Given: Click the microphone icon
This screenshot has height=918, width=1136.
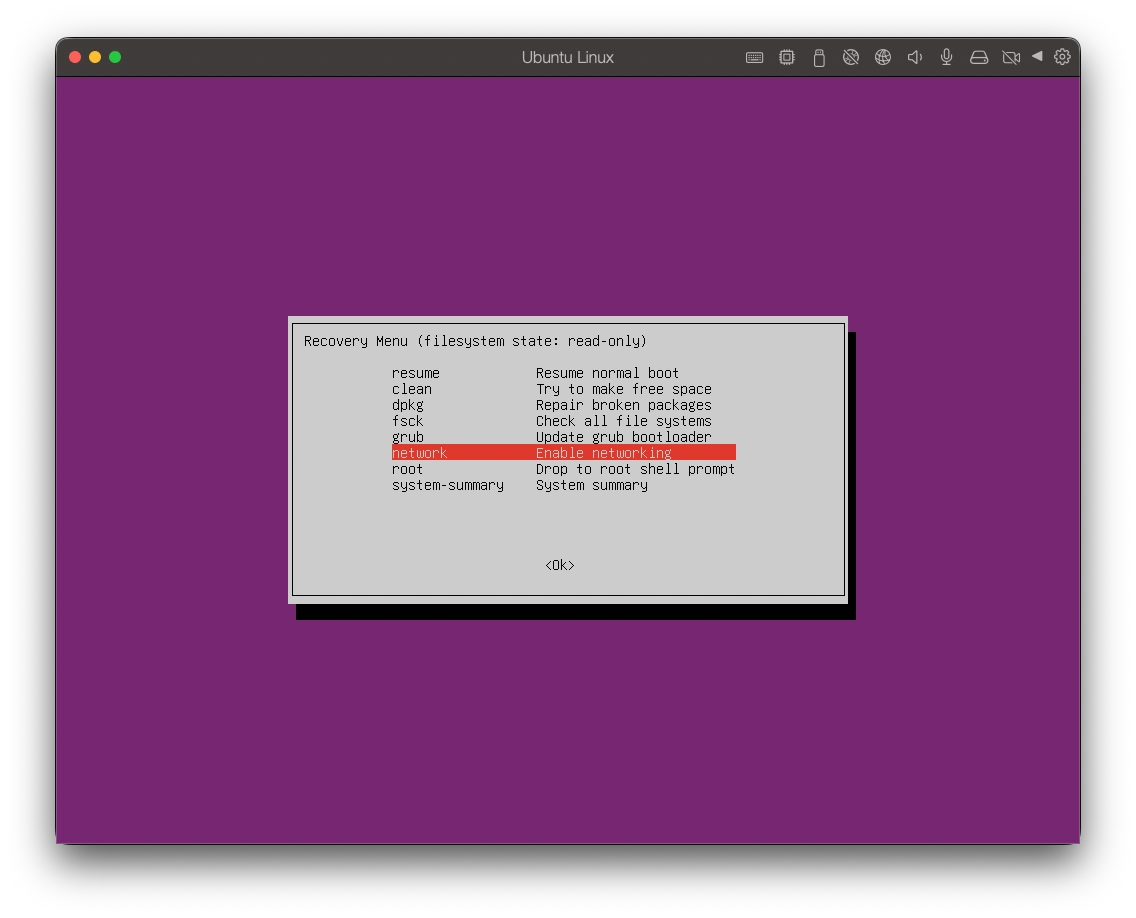Looking at the screenshot, I should [946, 57].
